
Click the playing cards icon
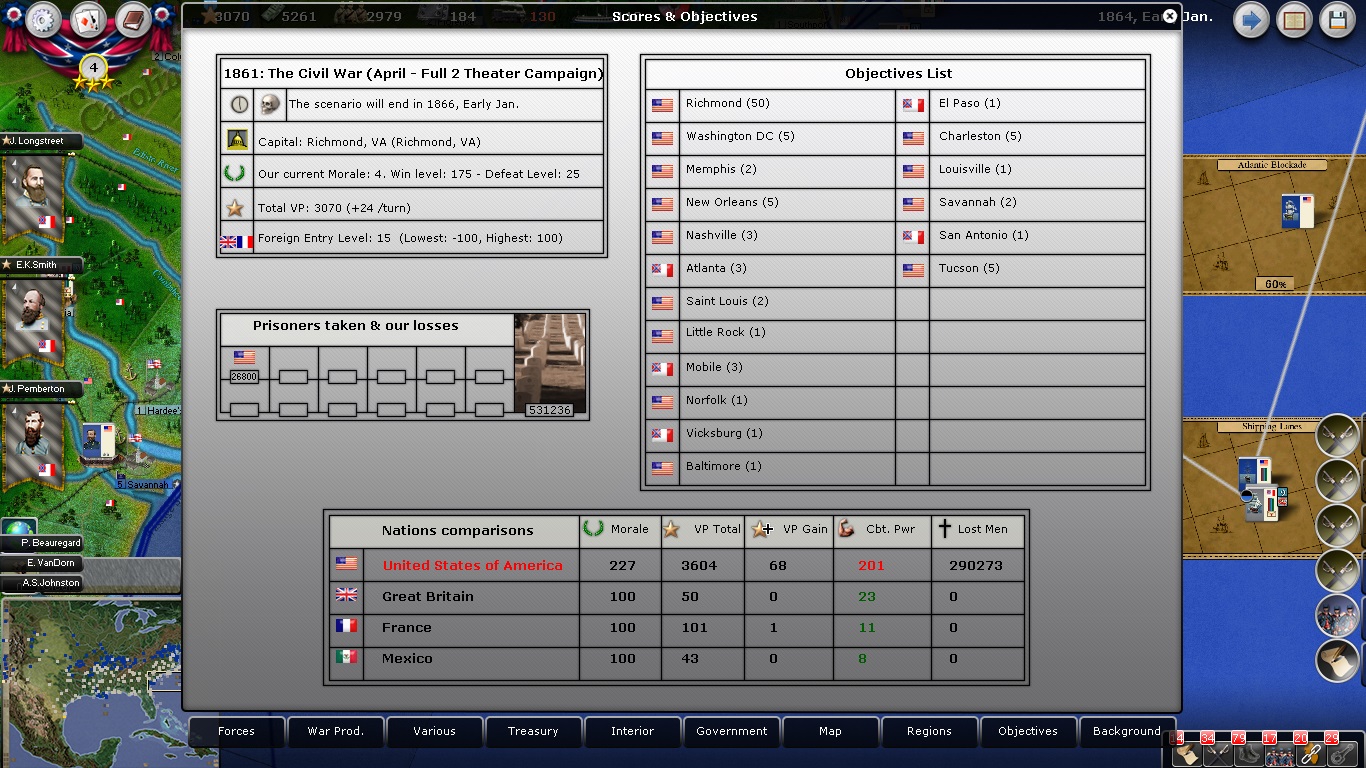tap(89, 20)
